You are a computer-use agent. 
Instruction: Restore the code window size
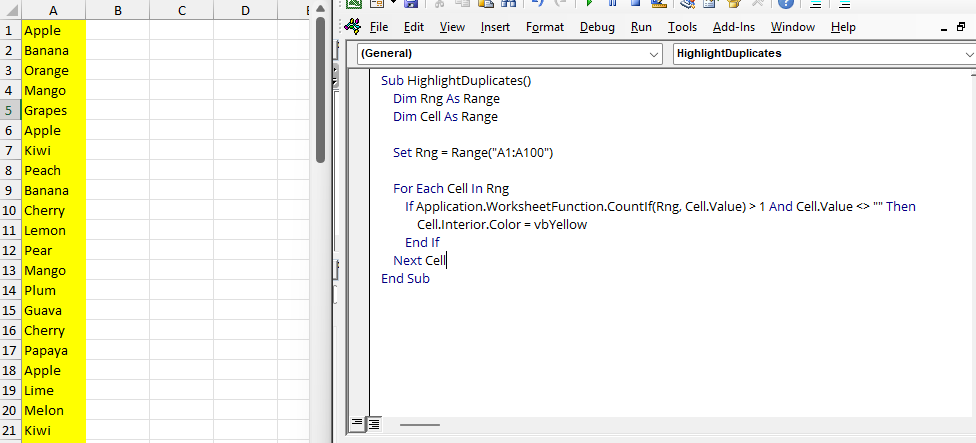[x=961, y=27]
